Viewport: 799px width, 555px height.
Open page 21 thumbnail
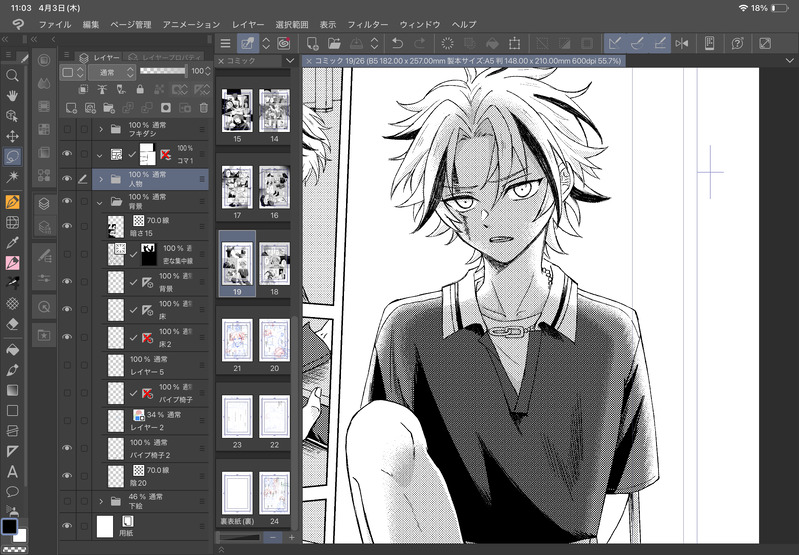pos(237,340)
